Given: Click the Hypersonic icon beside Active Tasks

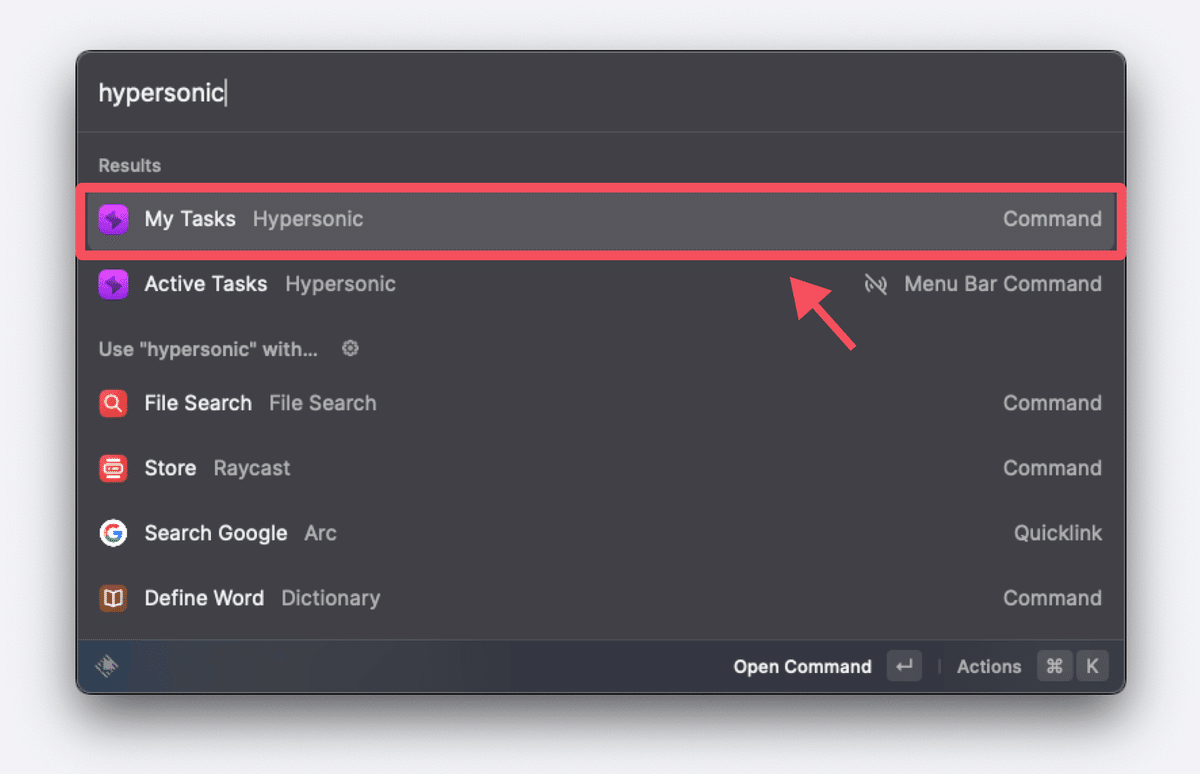Looking at the screenshot, I should pos(113,284).
